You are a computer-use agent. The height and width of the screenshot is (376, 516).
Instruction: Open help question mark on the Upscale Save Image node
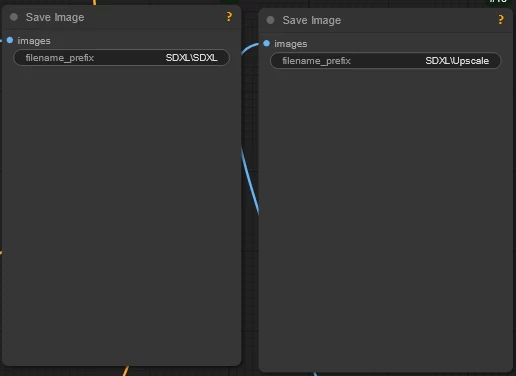coord(501,20)
